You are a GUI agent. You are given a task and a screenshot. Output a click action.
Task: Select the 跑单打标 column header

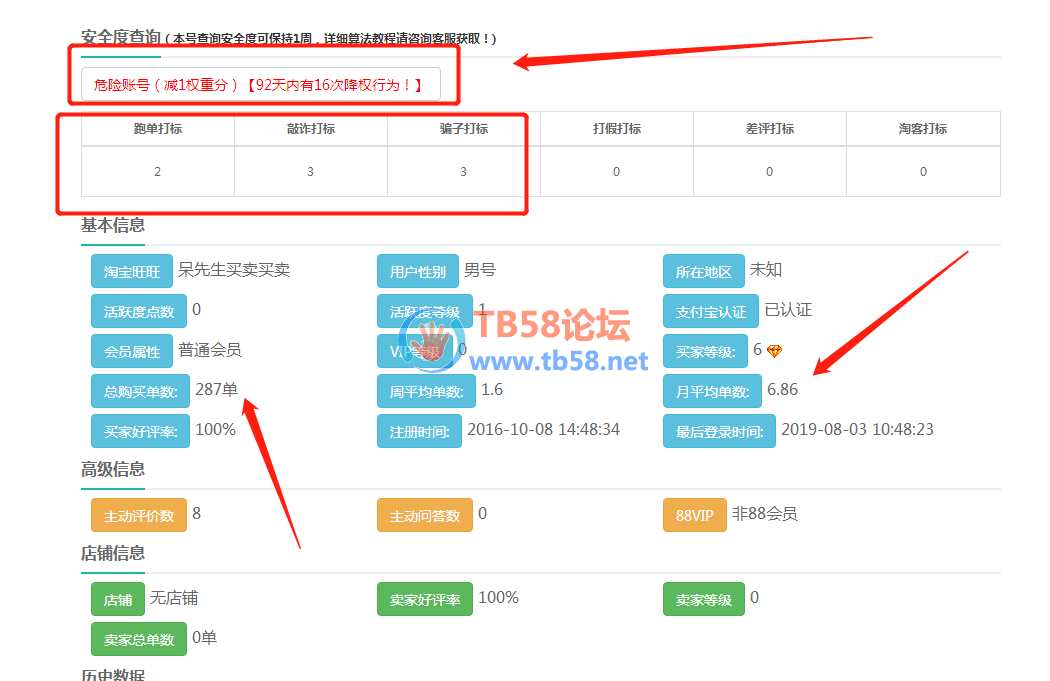point(157,129)
